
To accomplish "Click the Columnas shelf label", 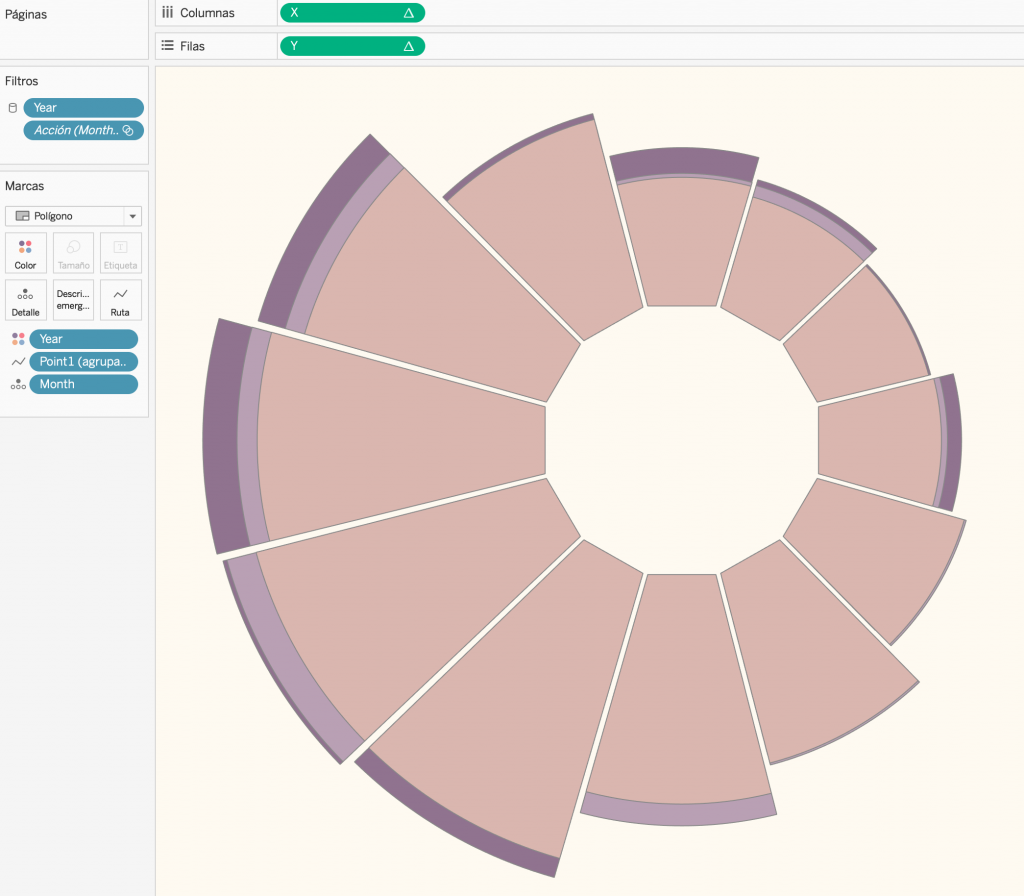I will [x=207, y=13].
